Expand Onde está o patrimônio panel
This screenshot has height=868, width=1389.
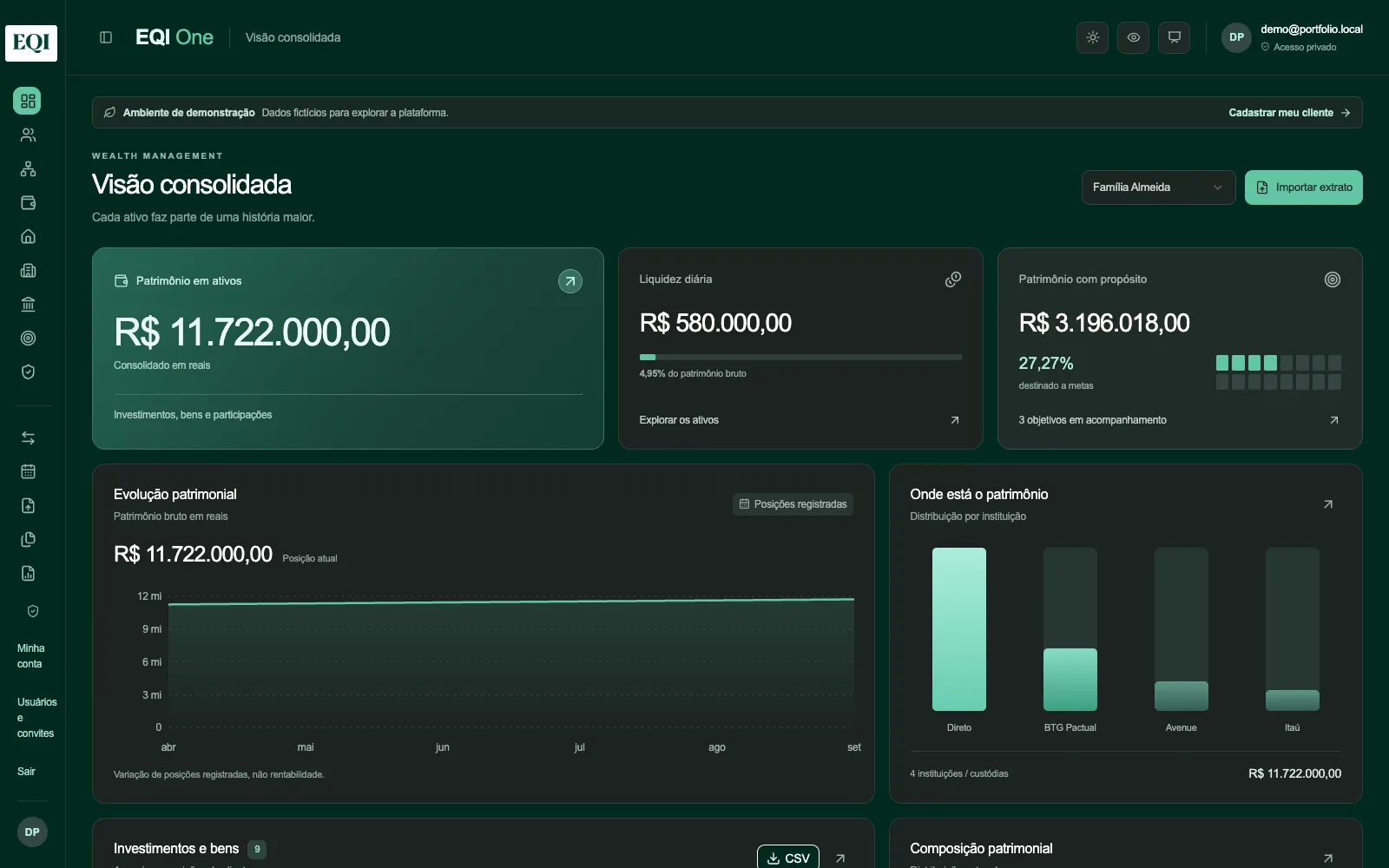click(x=1327, y=504)
